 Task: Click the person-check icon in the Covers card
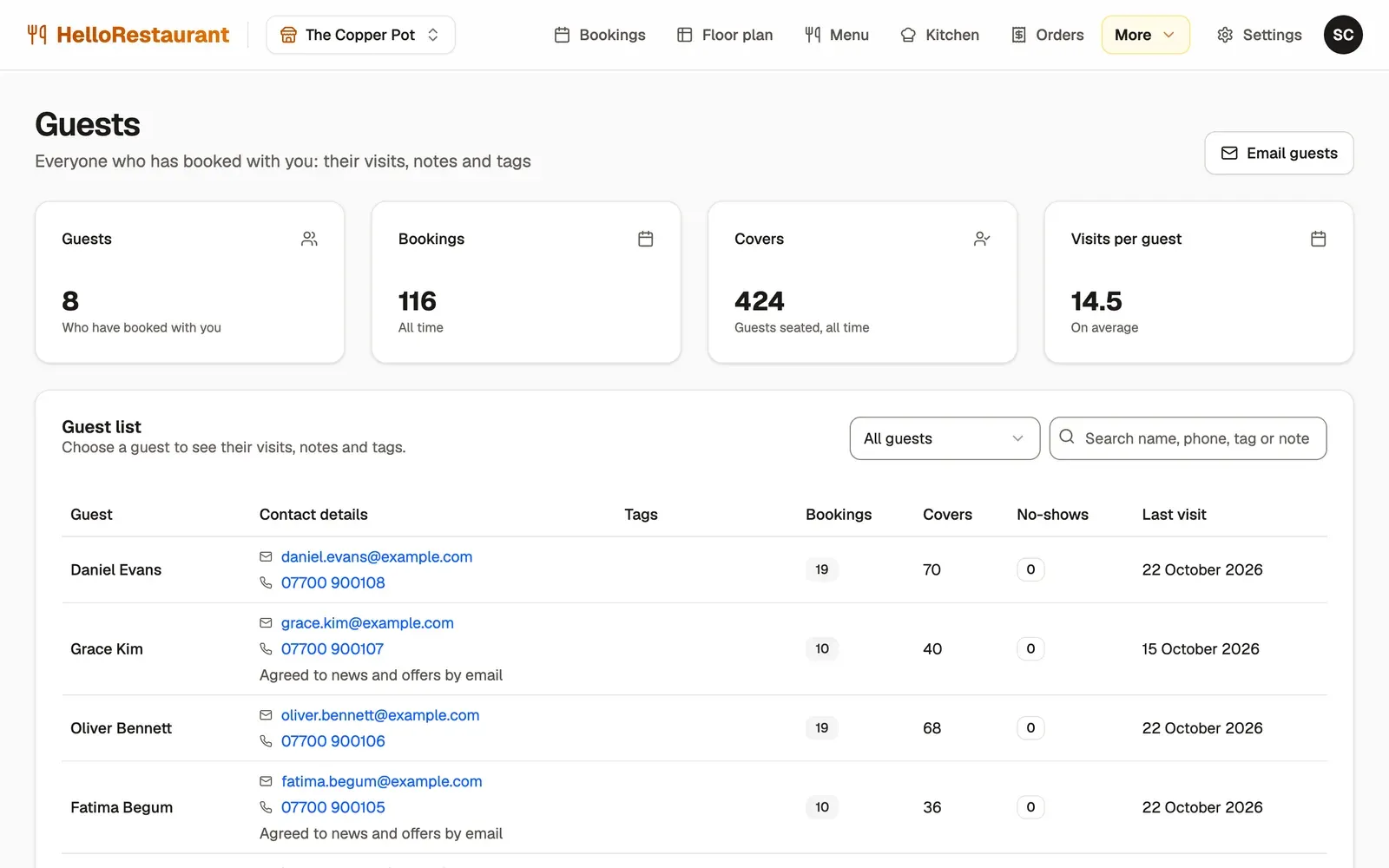[982, 239]
